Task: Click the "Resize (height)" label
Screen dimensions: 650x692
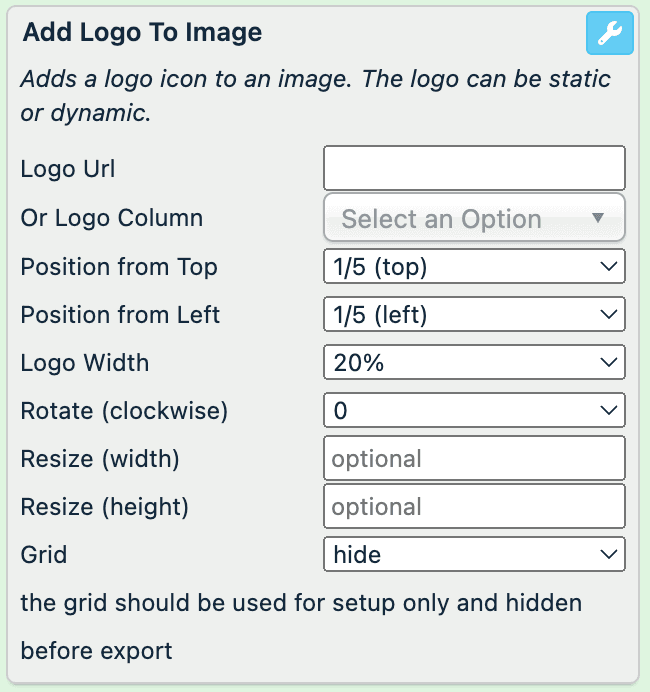Action: (104, 506)
